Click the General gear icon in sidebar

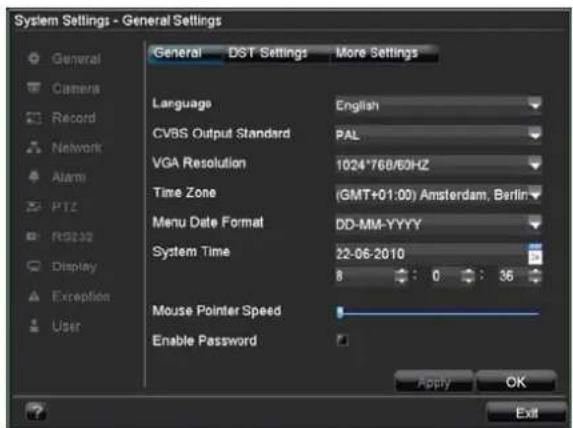click(x=34, y=58)
